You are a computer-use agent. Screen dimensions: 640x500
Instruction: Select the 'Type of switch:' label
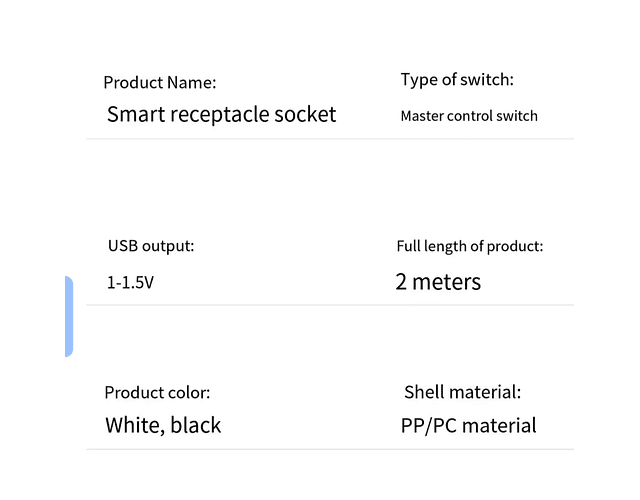pyautogui.click(x=457, y=80)
